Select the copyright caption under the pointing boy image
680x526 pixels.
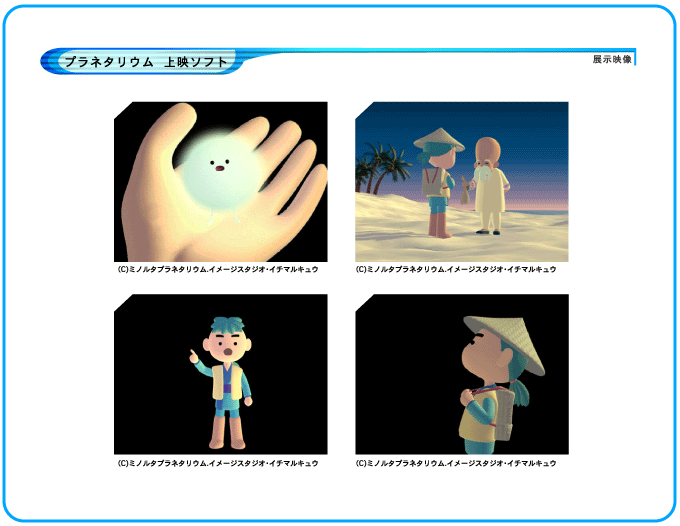218,463
